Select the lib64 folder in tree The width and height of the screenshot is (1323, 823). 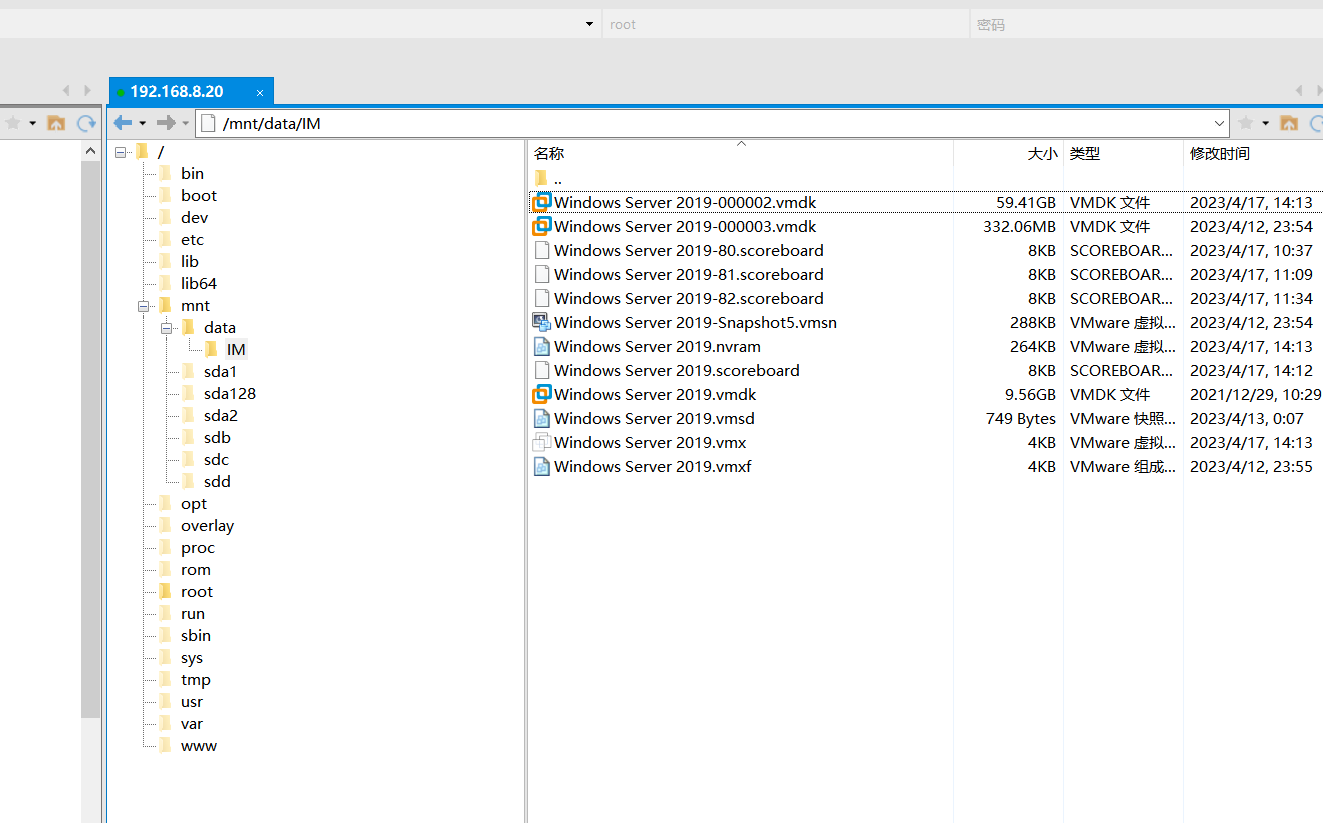click(x=199, y=284)
